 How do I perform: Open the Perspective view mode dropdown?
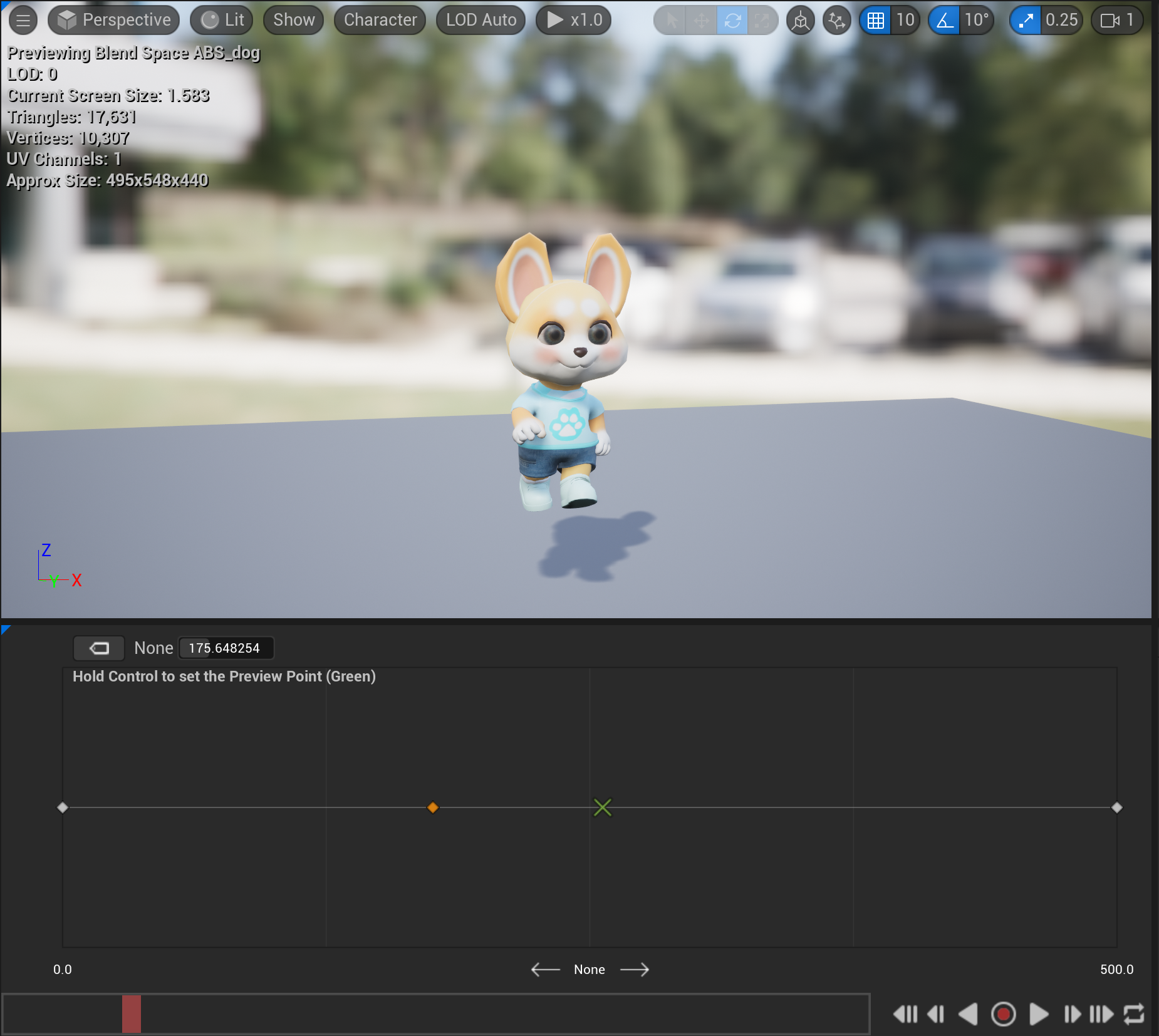114,20
